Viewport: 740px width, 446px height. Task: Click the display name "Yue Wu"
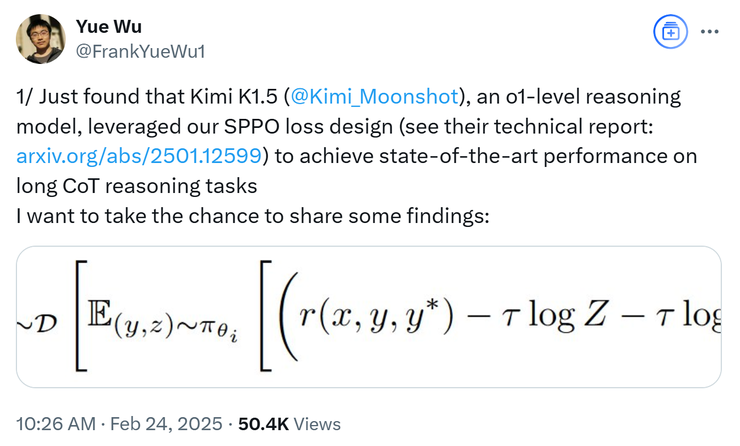(x=104, y=25)
